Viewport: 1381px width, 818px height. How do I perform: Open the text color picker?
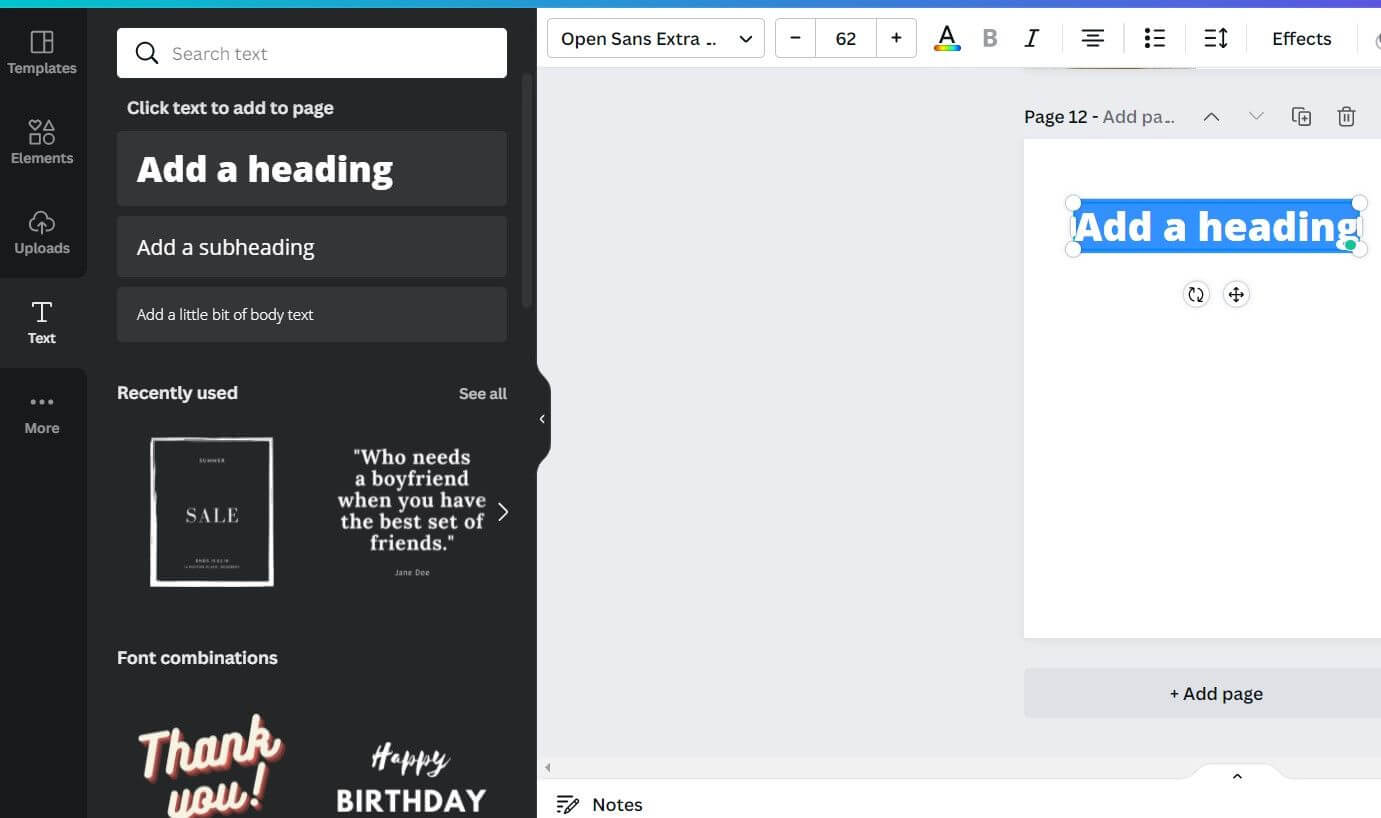click(946, 38)
